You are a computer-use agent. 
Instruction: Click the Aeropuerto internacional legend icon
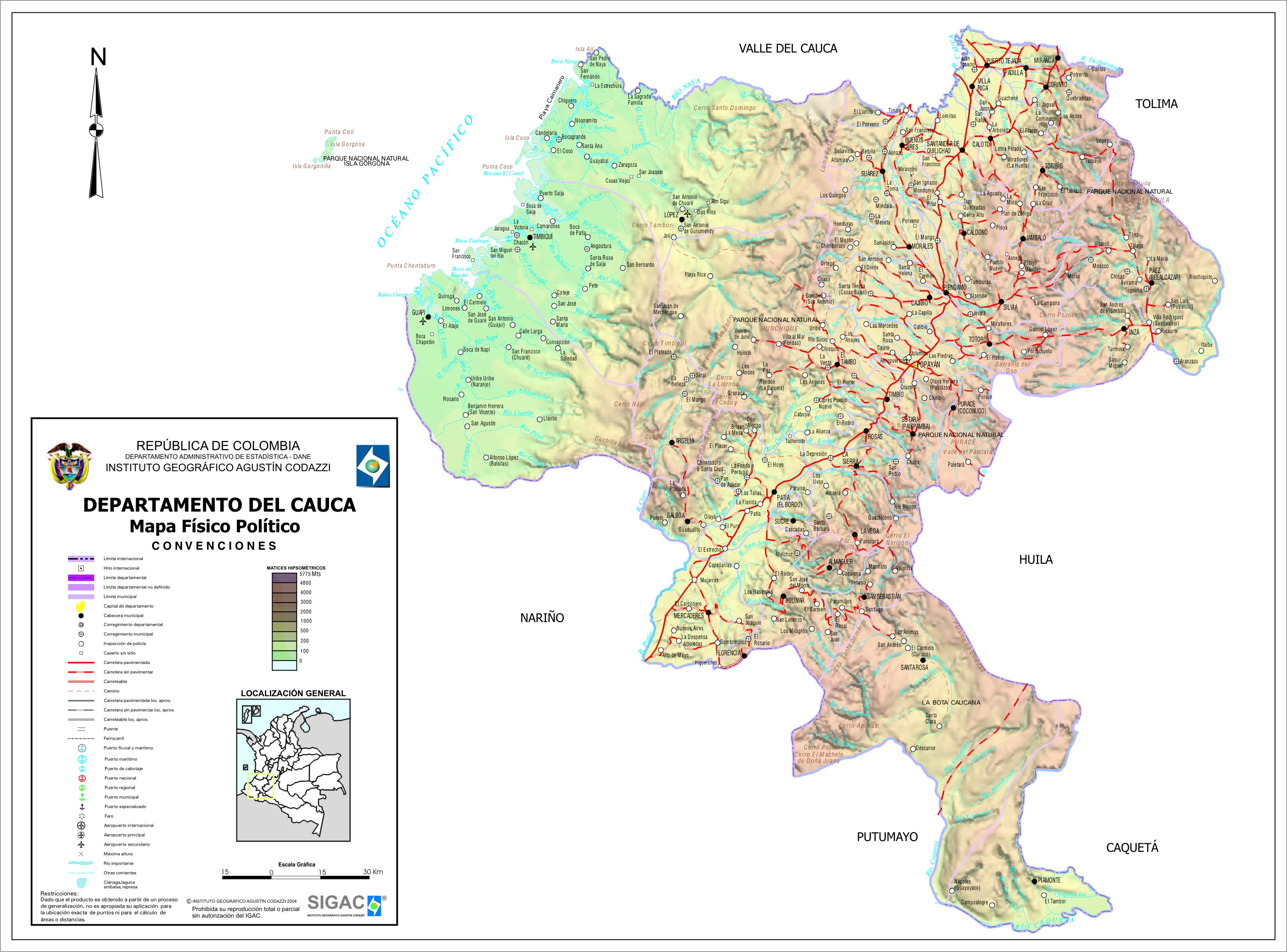[81, 825]
